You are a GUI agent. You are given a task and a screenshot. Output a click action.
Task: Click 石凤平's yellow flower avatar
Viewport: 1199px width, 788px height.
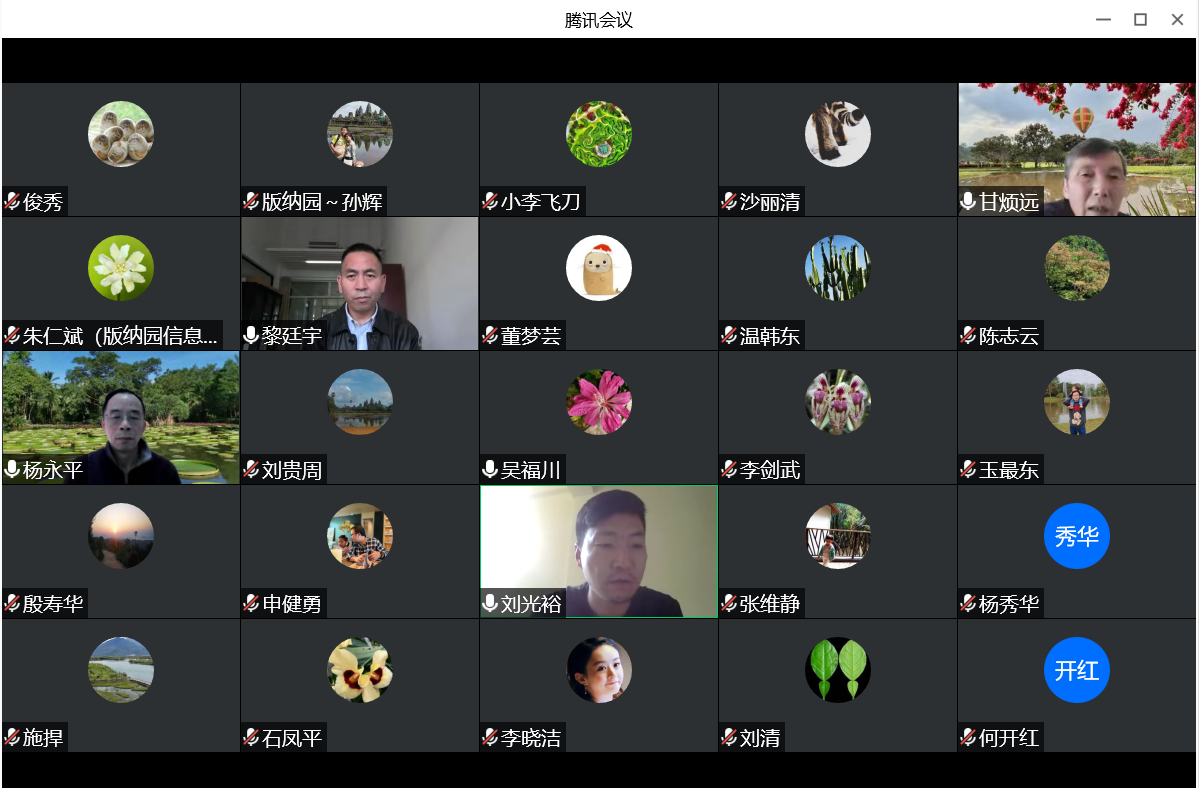click(x=360, y=670)
